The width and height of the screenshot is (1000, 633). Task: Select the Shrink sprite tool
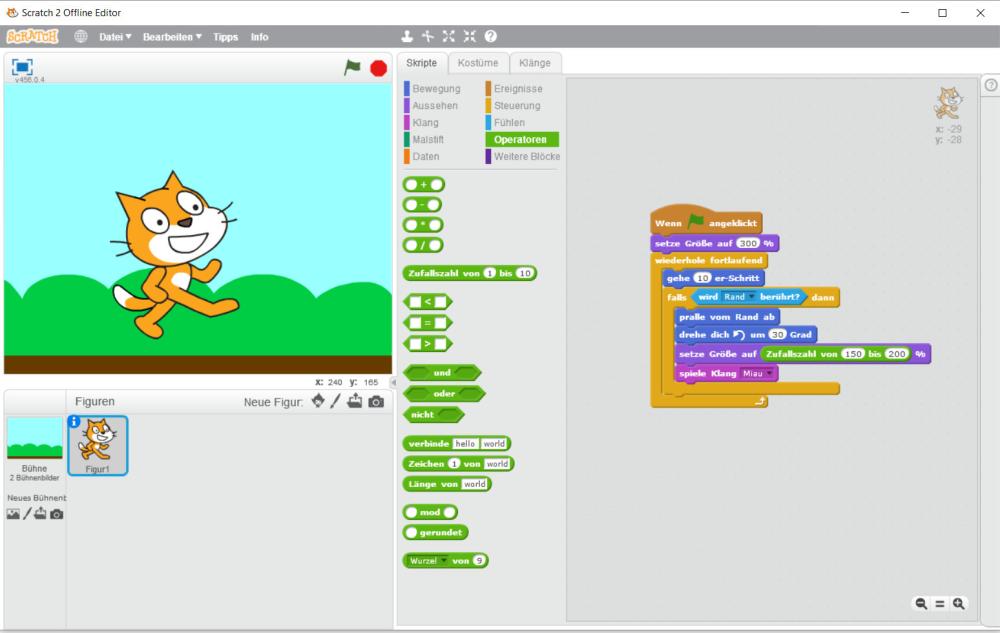point(468,36)
